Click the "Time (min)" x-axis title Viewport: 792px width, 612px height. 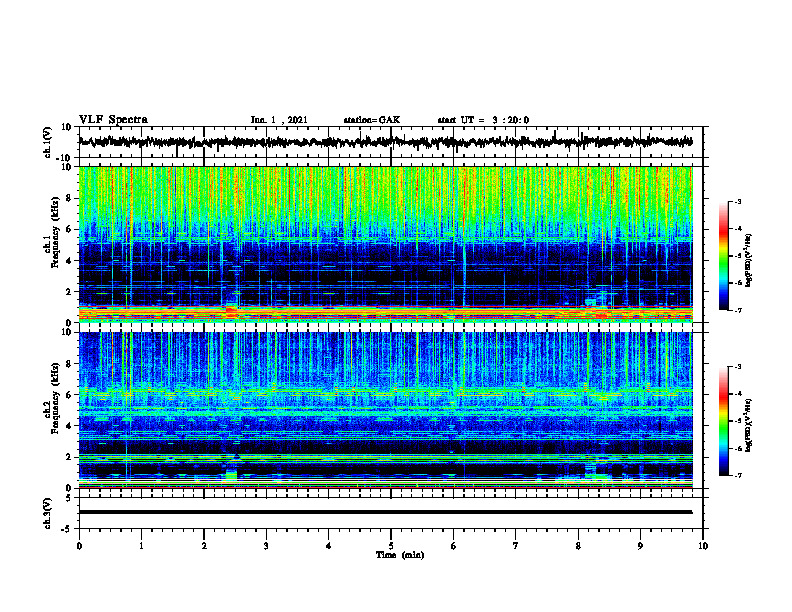pyautogui.click(x=400, y=555)
